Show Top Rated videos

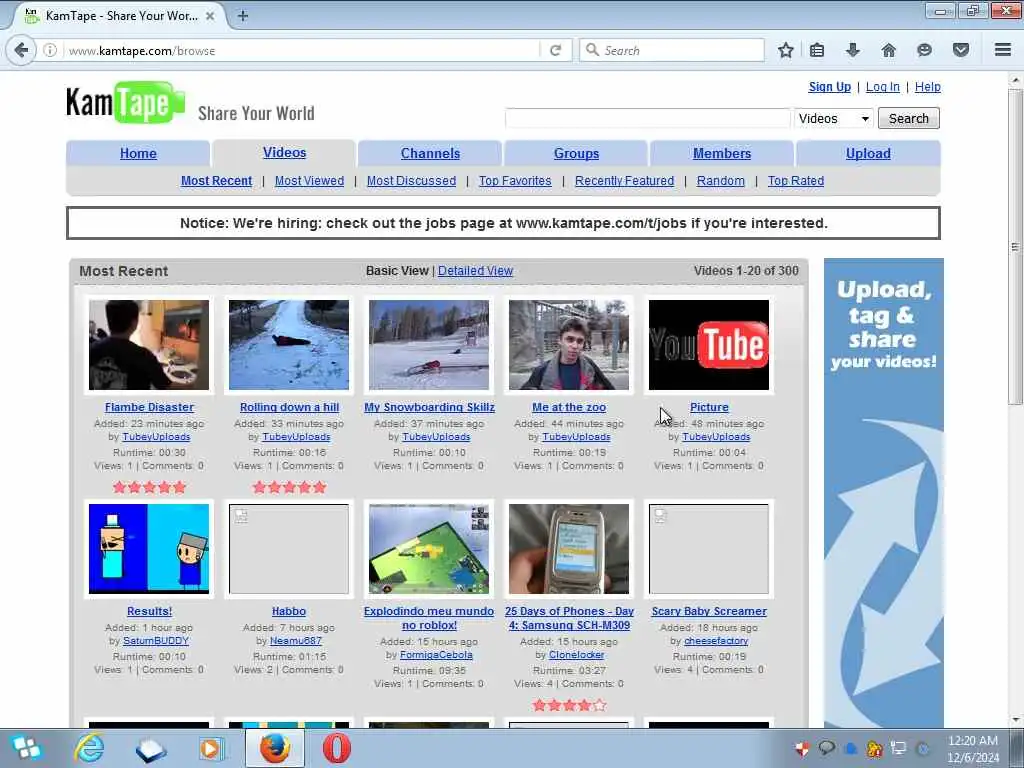point(795,181)
